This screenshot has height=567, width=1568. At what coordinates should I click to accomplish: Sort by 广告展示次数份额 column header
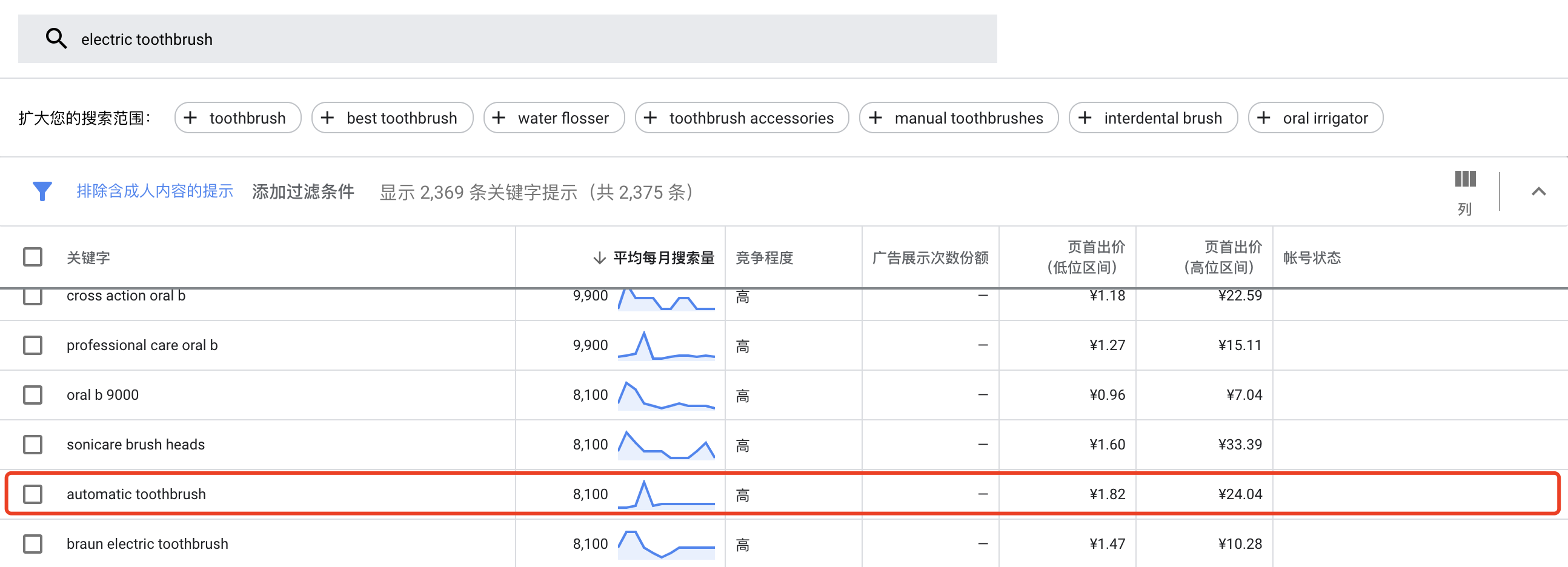click(930, 258)
